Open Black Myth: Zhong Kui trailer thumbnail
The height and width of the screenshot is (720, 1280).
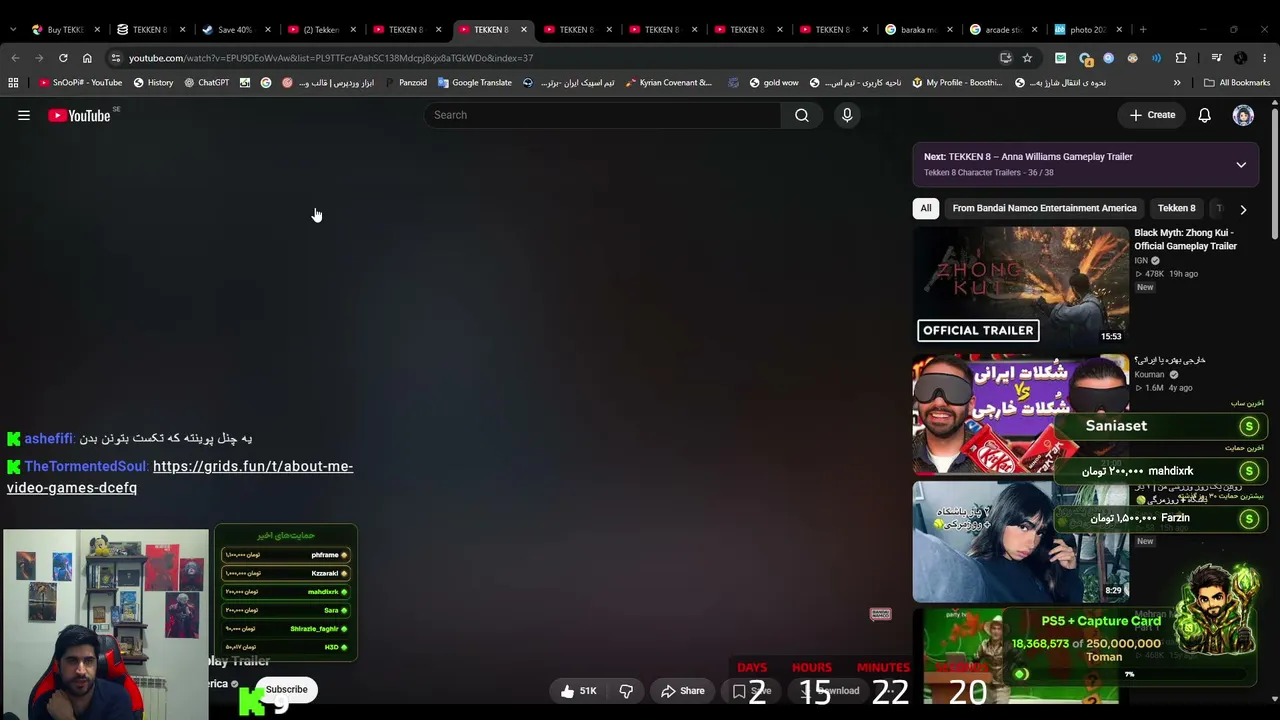(1020, 285)
